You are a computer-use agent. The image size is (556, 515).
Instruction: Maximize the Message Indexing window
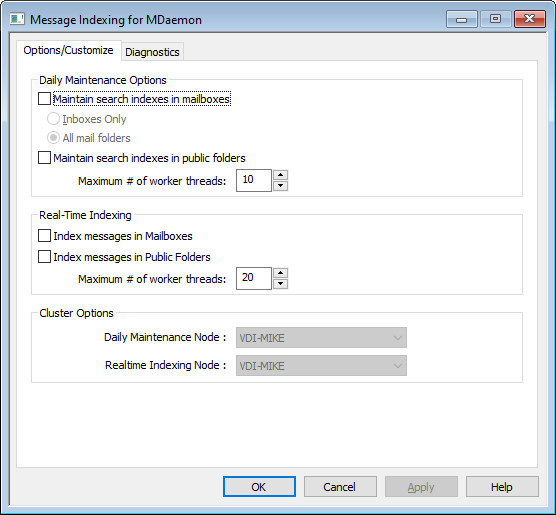click(495, 19)
